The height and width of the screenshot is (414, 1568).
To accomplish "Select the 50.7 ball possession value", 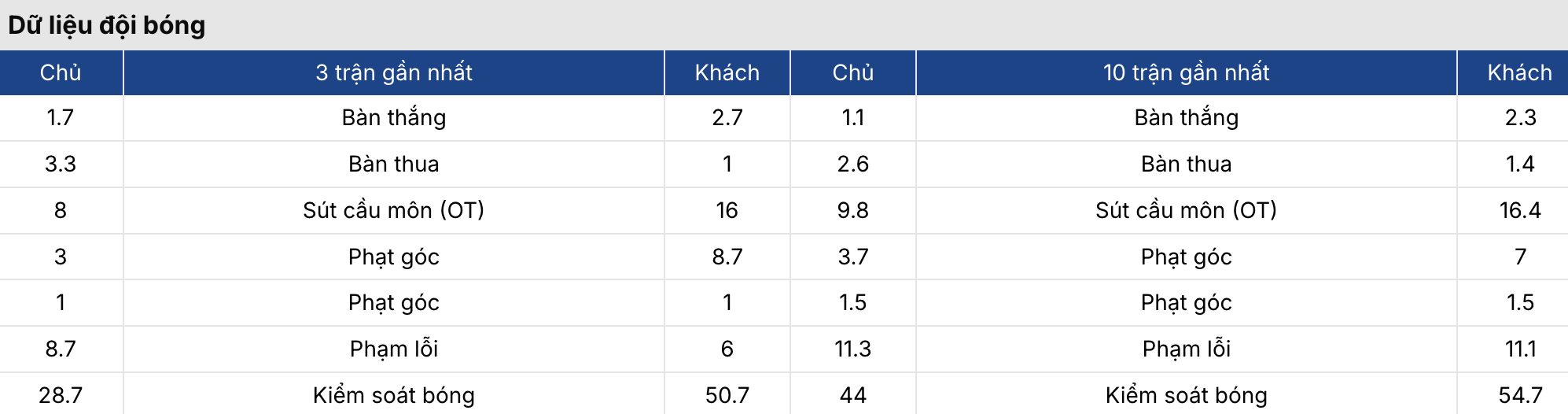I will click(727, 395).
